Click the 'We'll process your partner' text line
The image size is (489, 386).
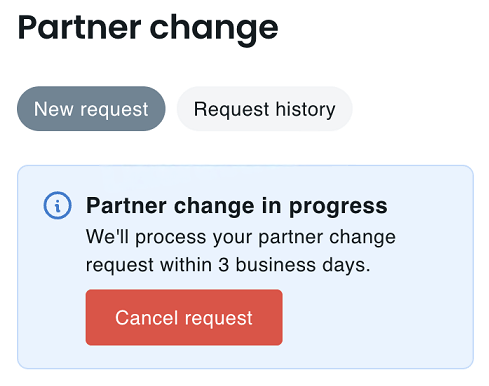pyautogui.click(x=204, y=237)
